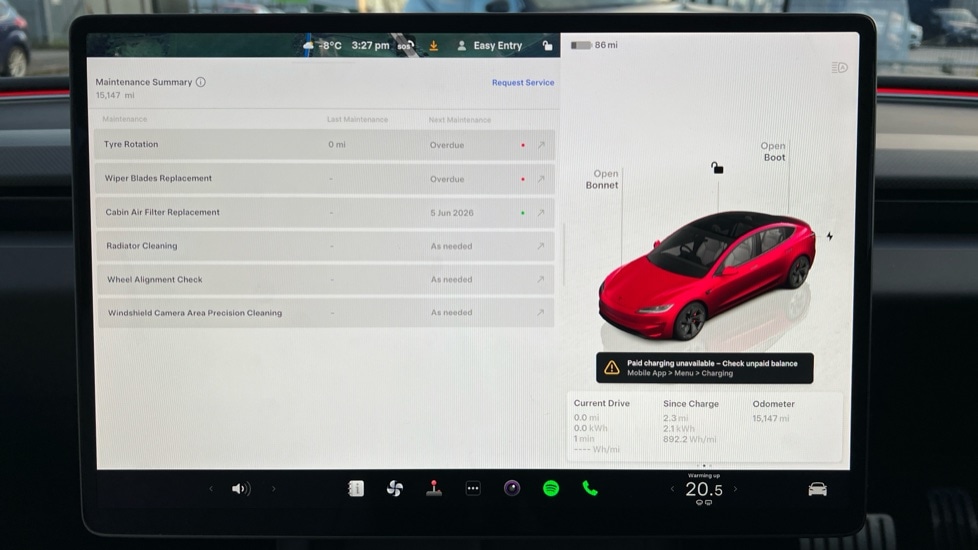Image resolution: width=978 pixels, height=550 pixels.
Task: Toggle car lock icon above vehicle
Action: [x=717, y=168]
